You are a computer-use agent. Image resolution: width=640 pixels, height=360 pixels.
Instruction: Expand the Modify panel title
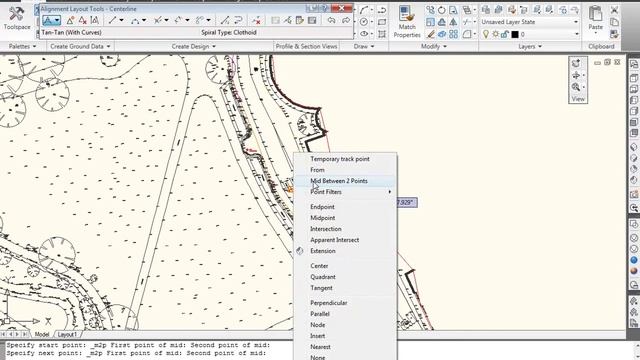(433, 47)
